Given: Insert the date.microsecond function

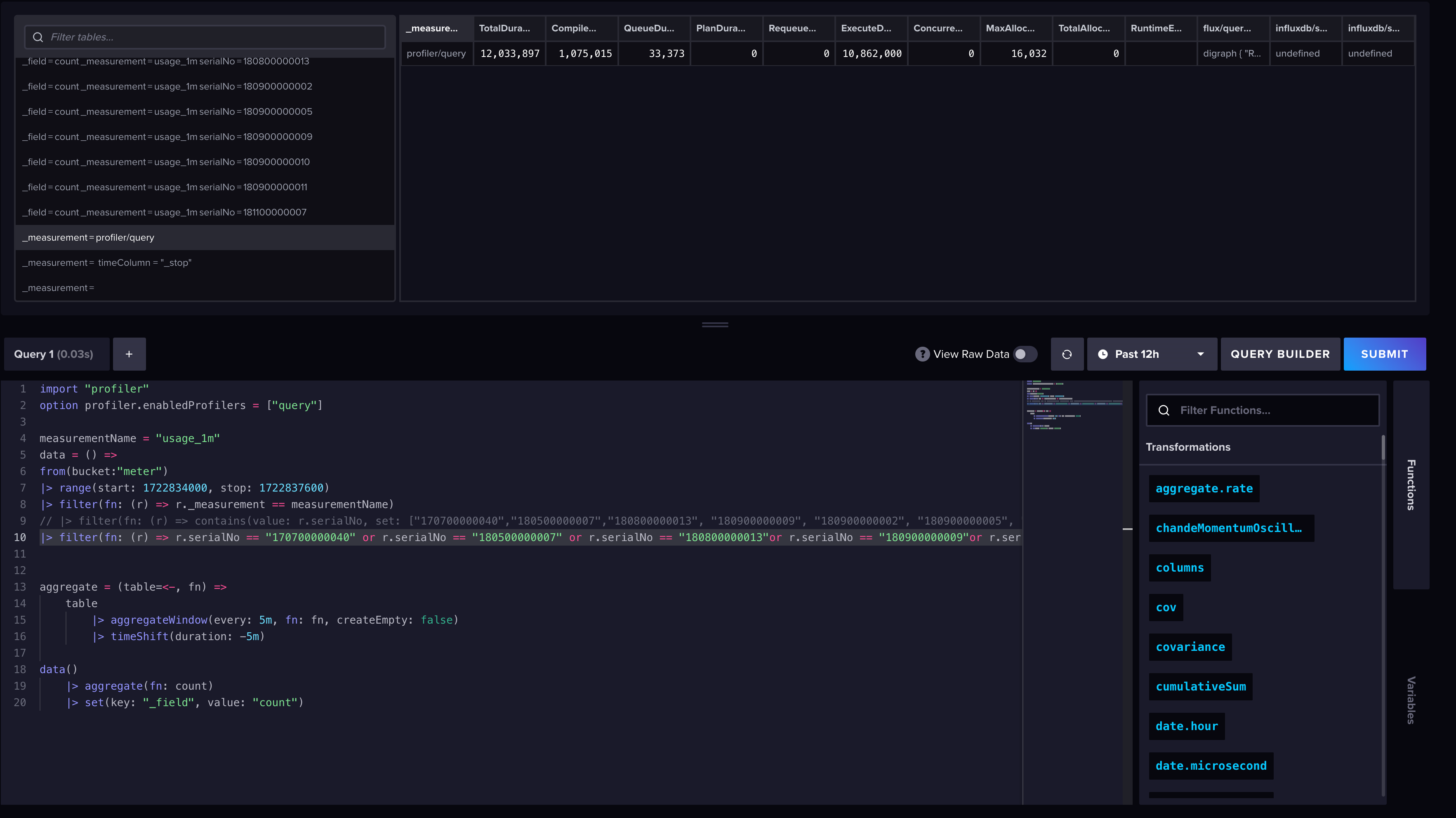Looking at the screenshot, I should tap(1211, 766).
